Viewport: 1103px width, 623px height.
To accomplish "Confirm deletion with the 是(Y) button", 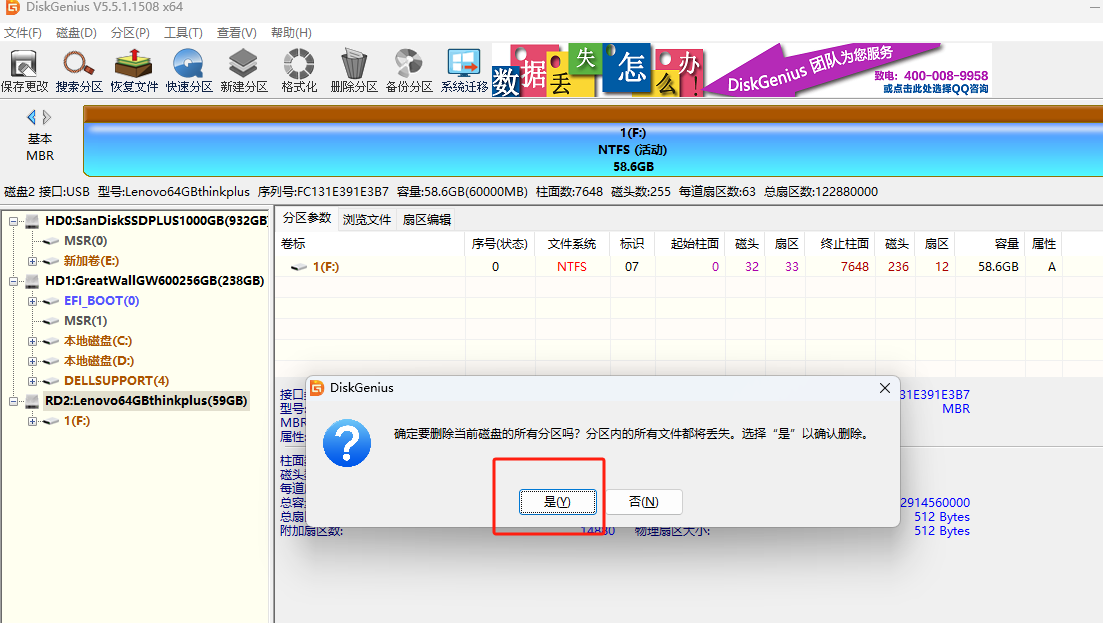I will 557,502.
